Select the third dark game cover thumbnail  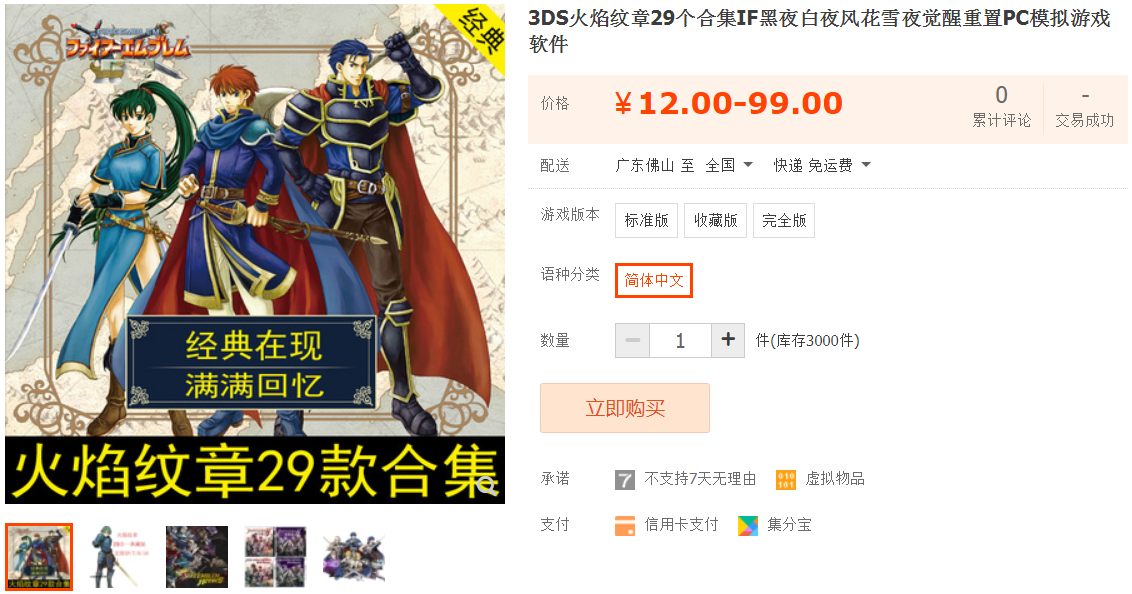tap(197, 556)
